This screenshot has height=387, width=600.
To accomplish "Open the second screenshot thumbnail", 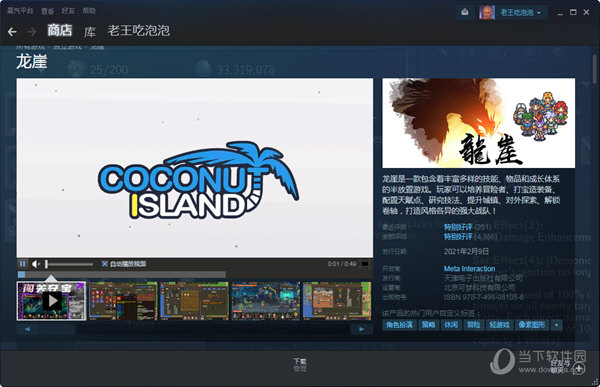I will click(123, 301).
